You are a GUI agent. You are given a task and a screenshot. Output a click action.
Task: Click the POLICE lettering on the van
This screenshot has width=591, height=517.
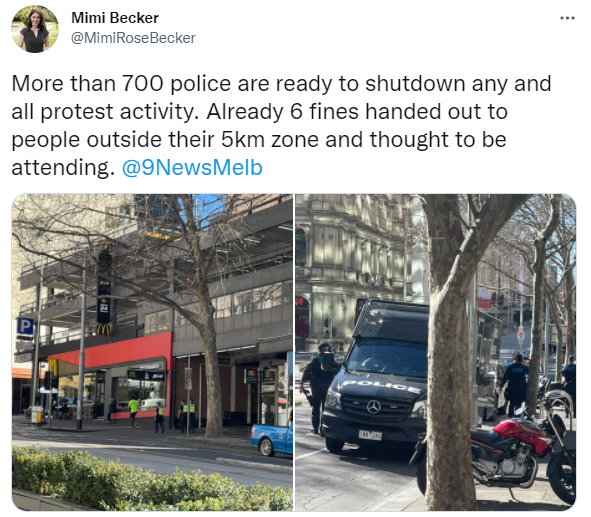pos(383,387)
